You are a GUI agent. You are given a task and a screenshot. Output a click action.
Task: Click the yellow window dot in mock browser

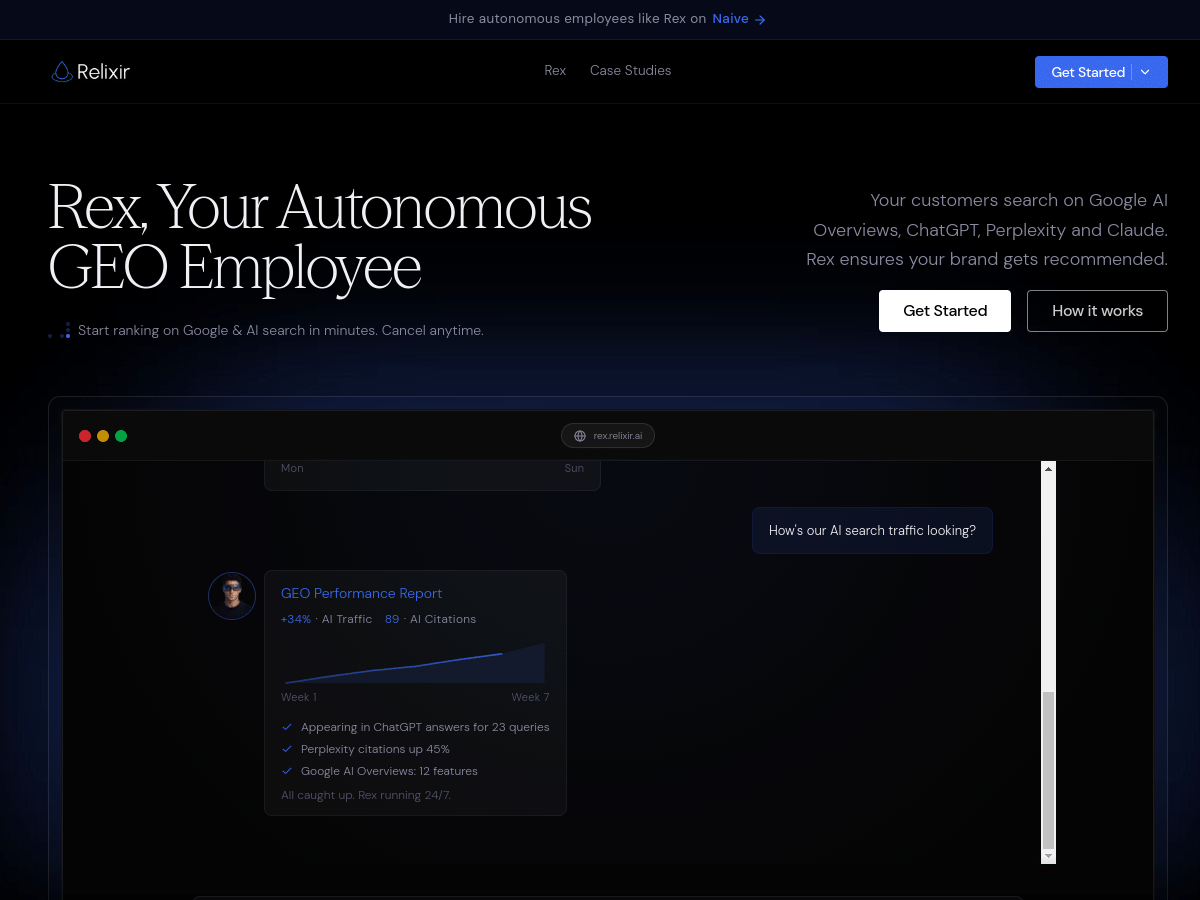[103, 436]
